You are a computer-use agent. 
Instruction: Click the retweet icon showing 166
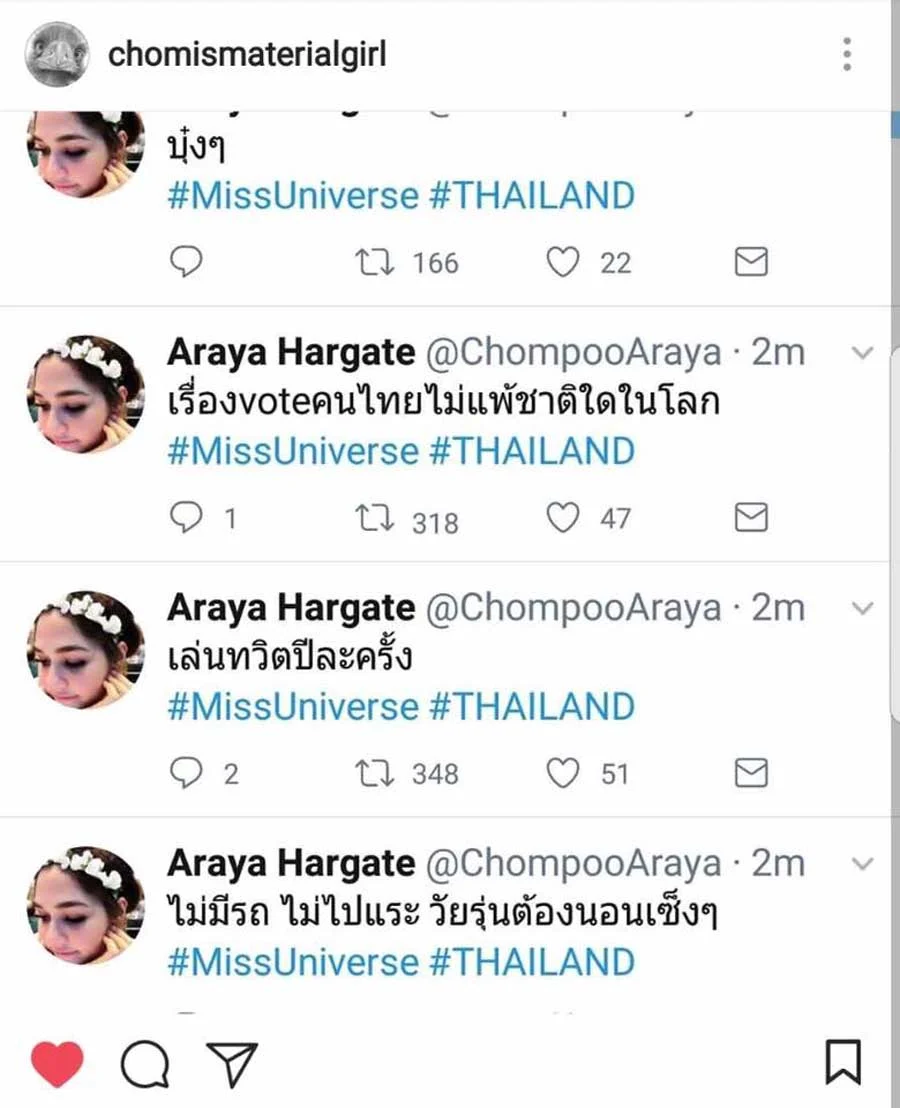point(374,261)
